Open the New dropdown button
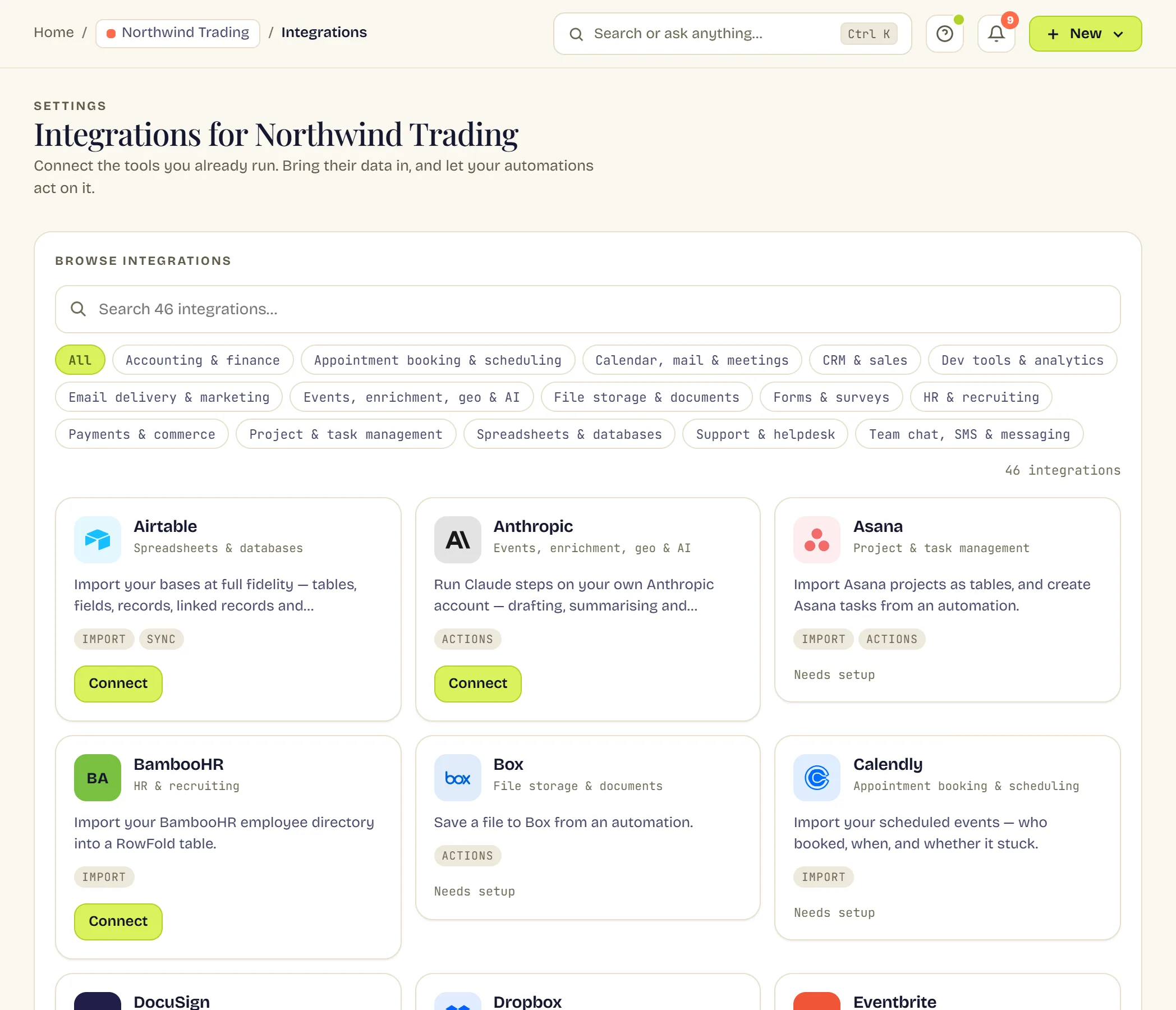The image size is (1176, 1010). [1085, 34]
